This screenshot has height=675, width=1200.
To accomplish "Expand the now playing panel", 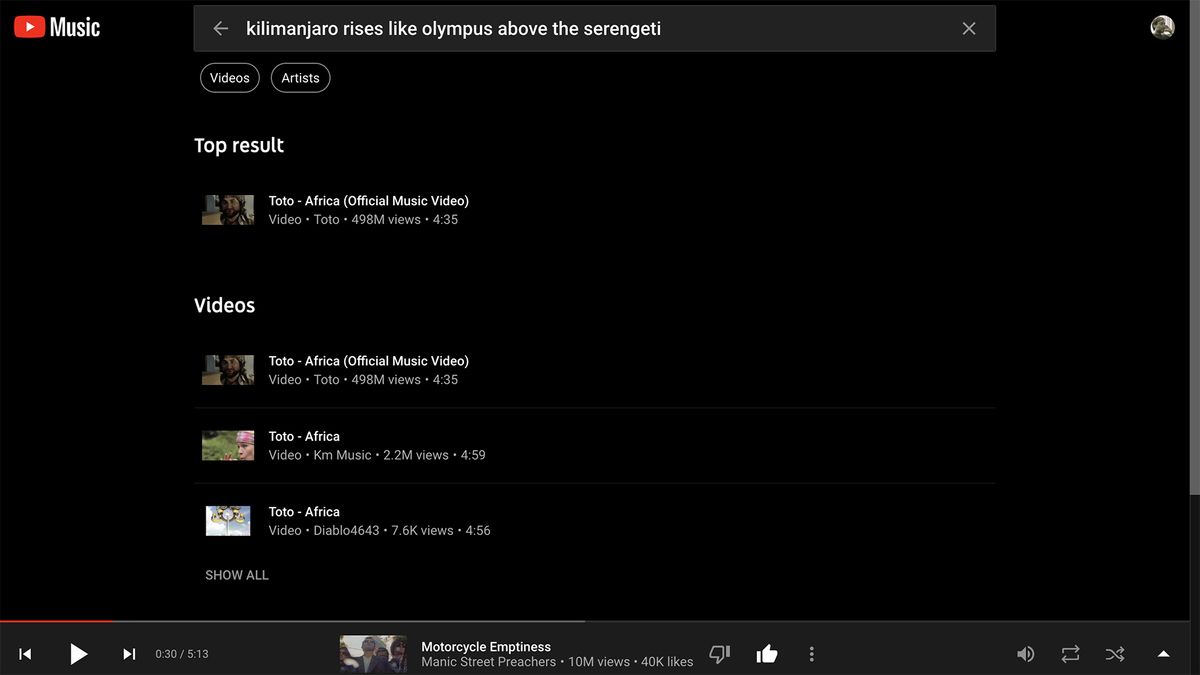I will click(x=1161, y=653).
